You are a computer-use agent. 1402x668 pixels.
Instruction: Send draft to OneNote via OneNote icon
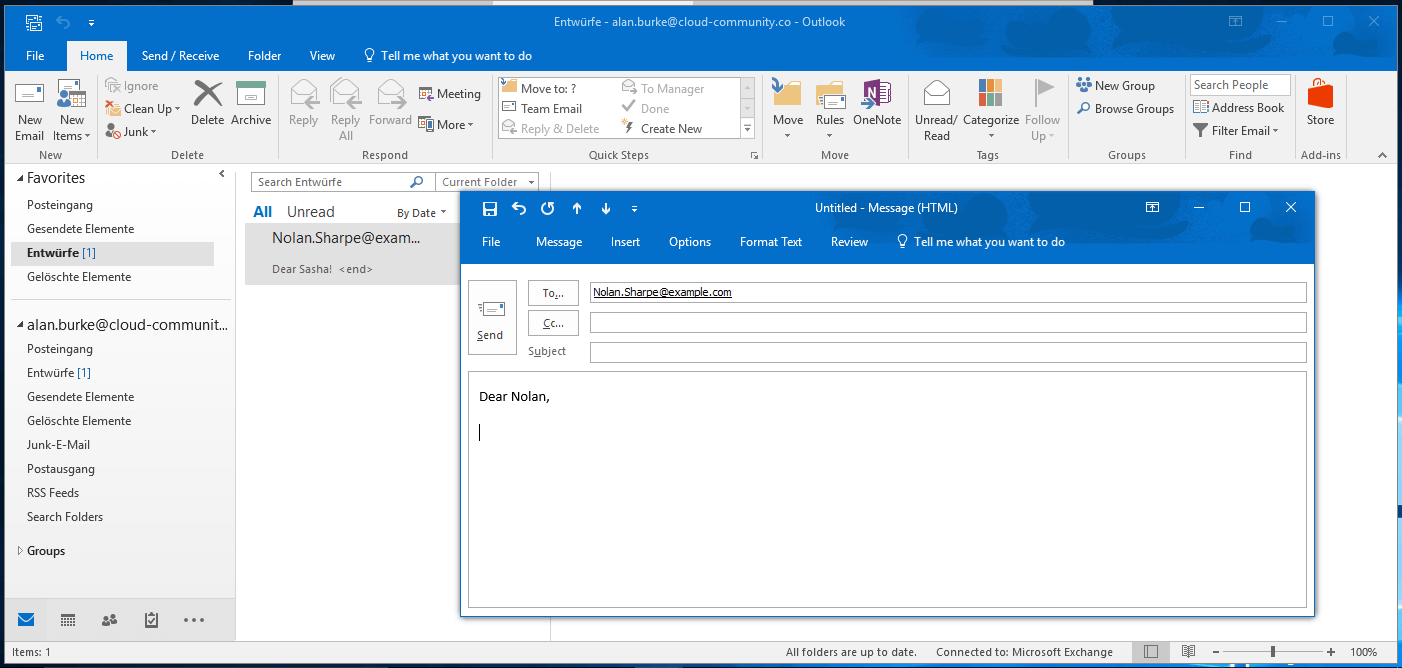tap(877, 103)
